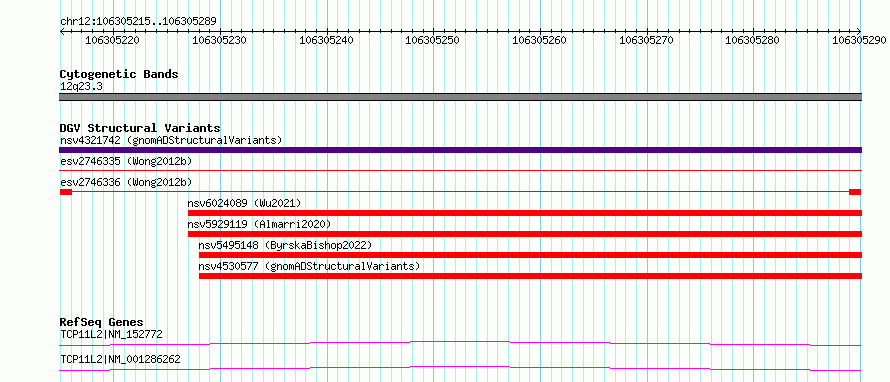Screen dimensions: 890x382
Task: Click ruler position 106305220
Action: tap(112, 41)
